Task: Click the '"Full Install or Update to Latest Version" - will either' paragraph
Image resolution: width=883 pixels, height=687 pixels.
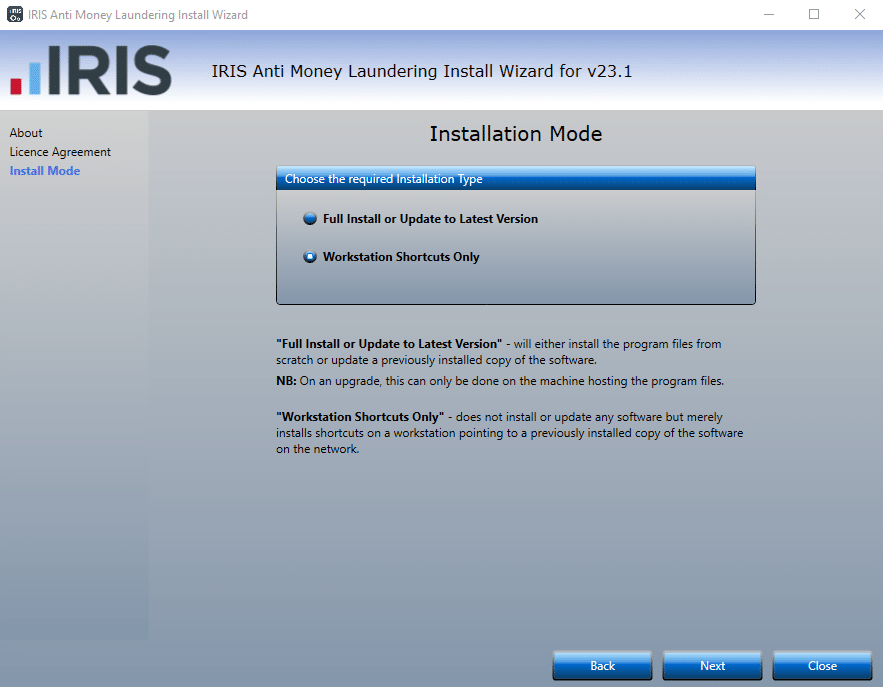Action: click(499, 352)
